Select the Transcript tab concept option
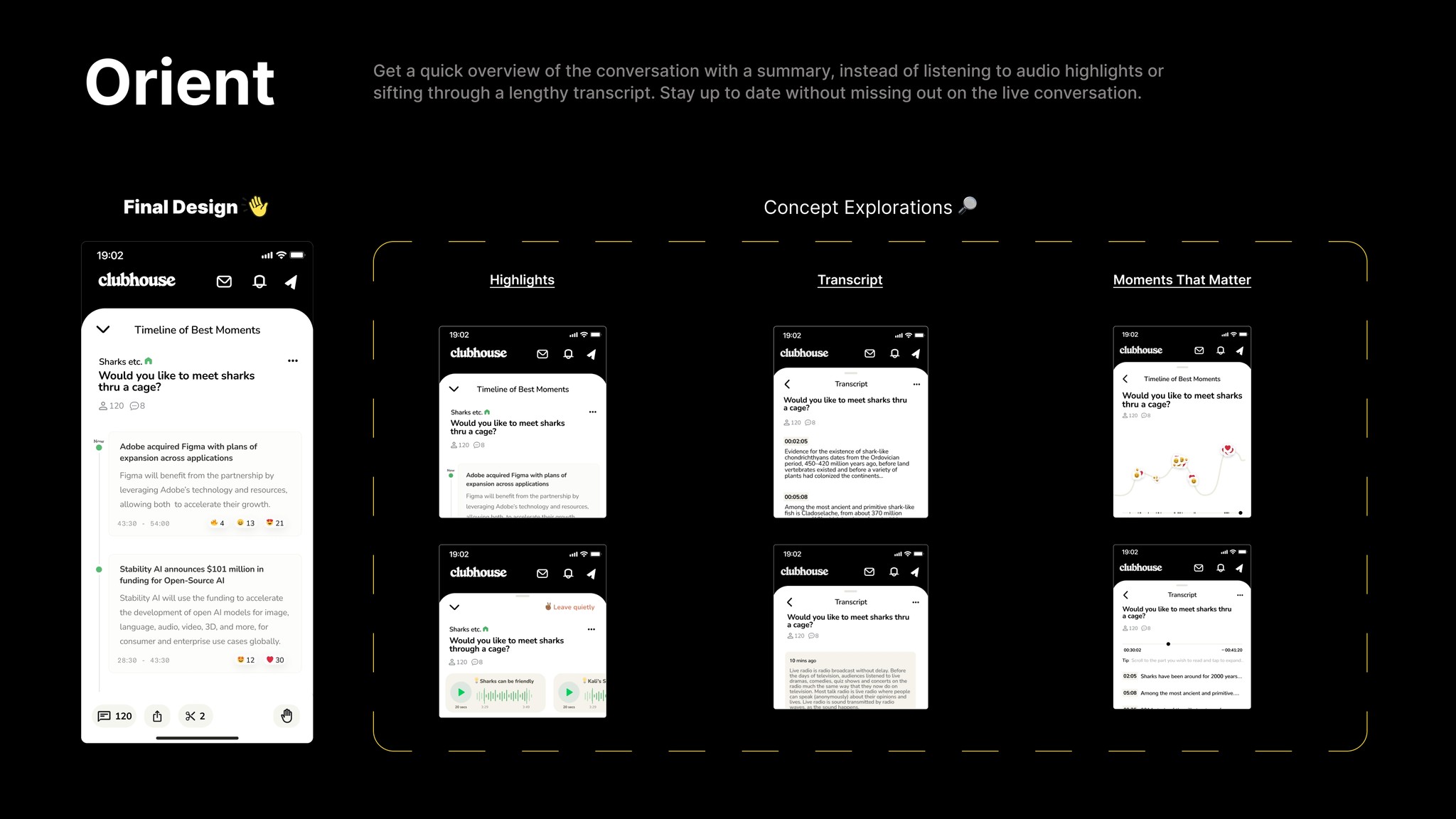1456x819 pixels. (x=850, y=280)
